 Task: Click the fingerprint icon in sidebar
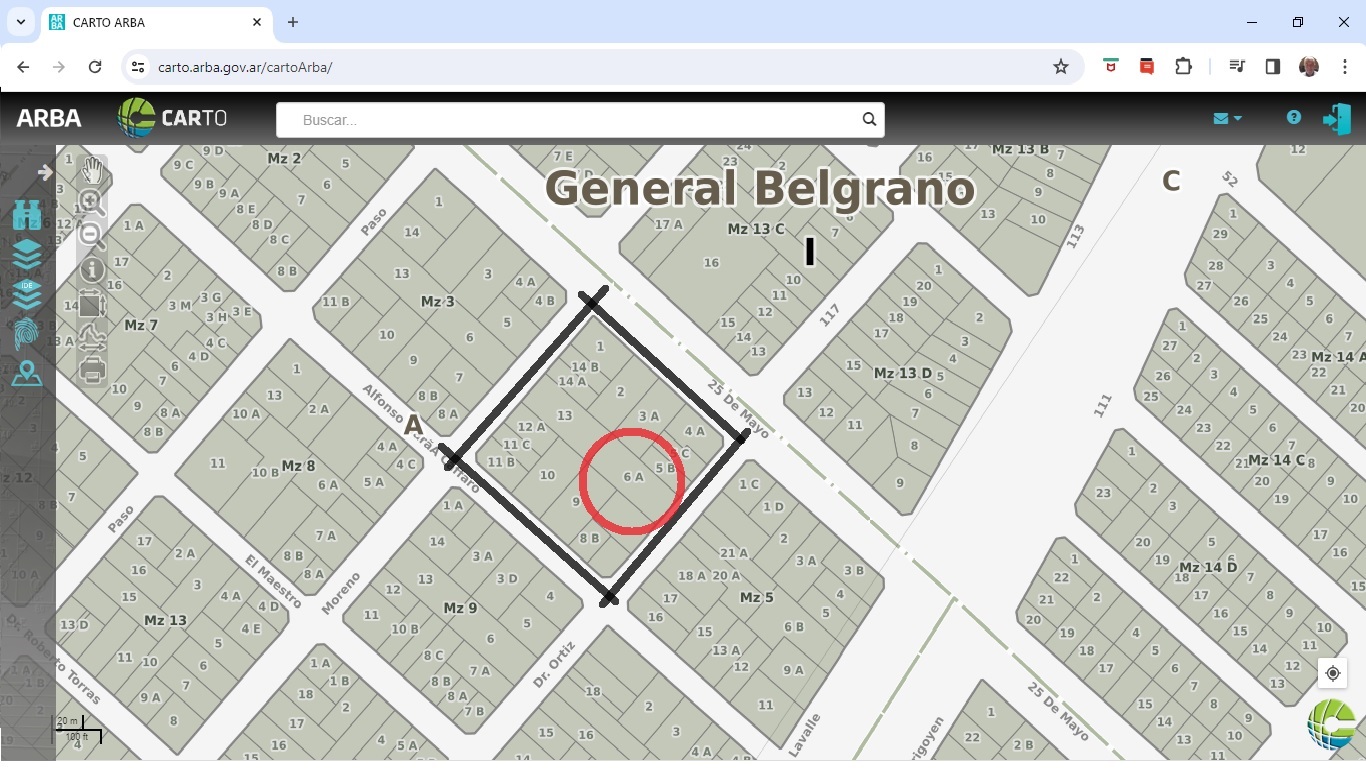click(27, 334)
